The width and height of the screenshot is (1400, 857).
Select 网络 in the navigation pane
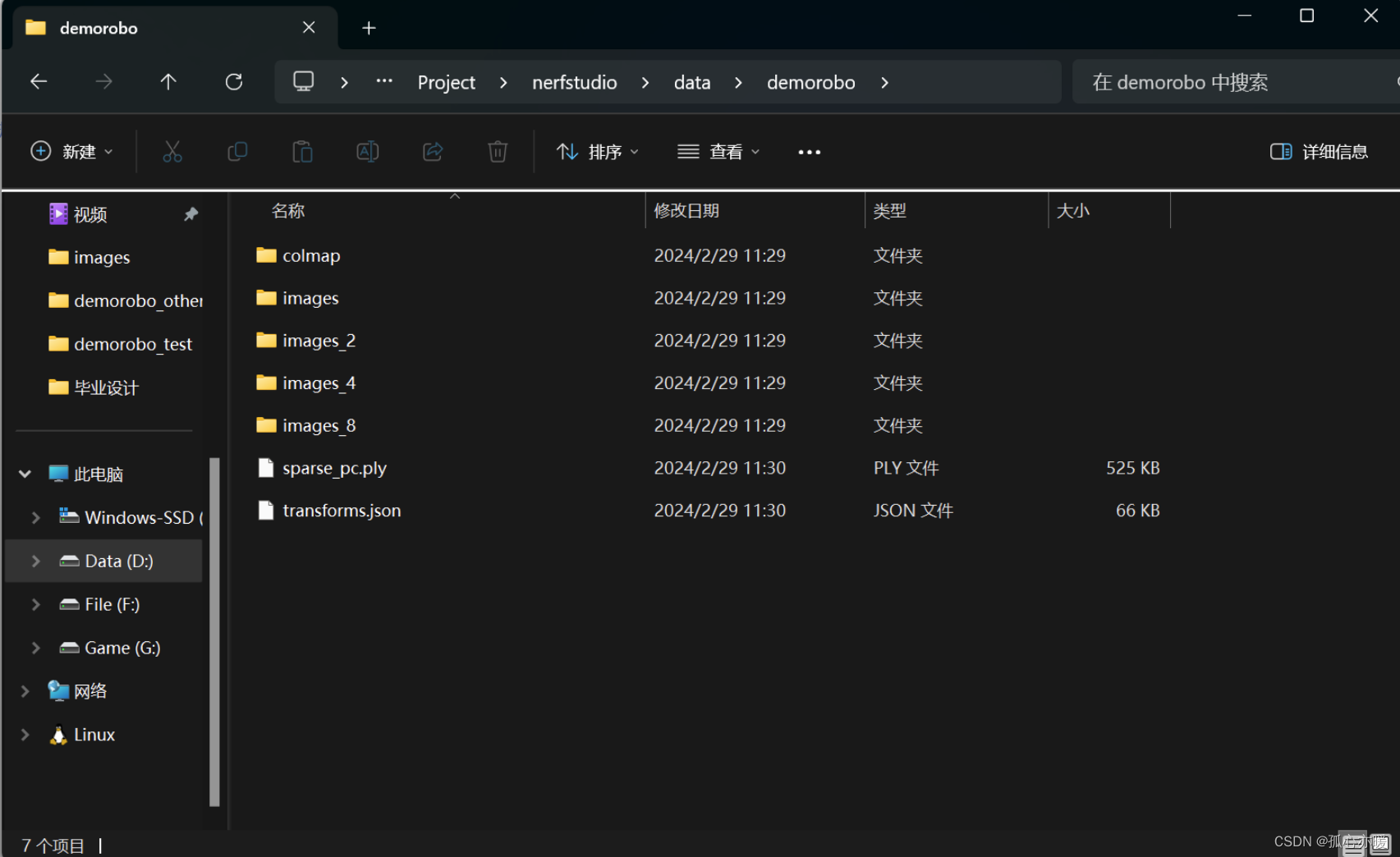90,691
